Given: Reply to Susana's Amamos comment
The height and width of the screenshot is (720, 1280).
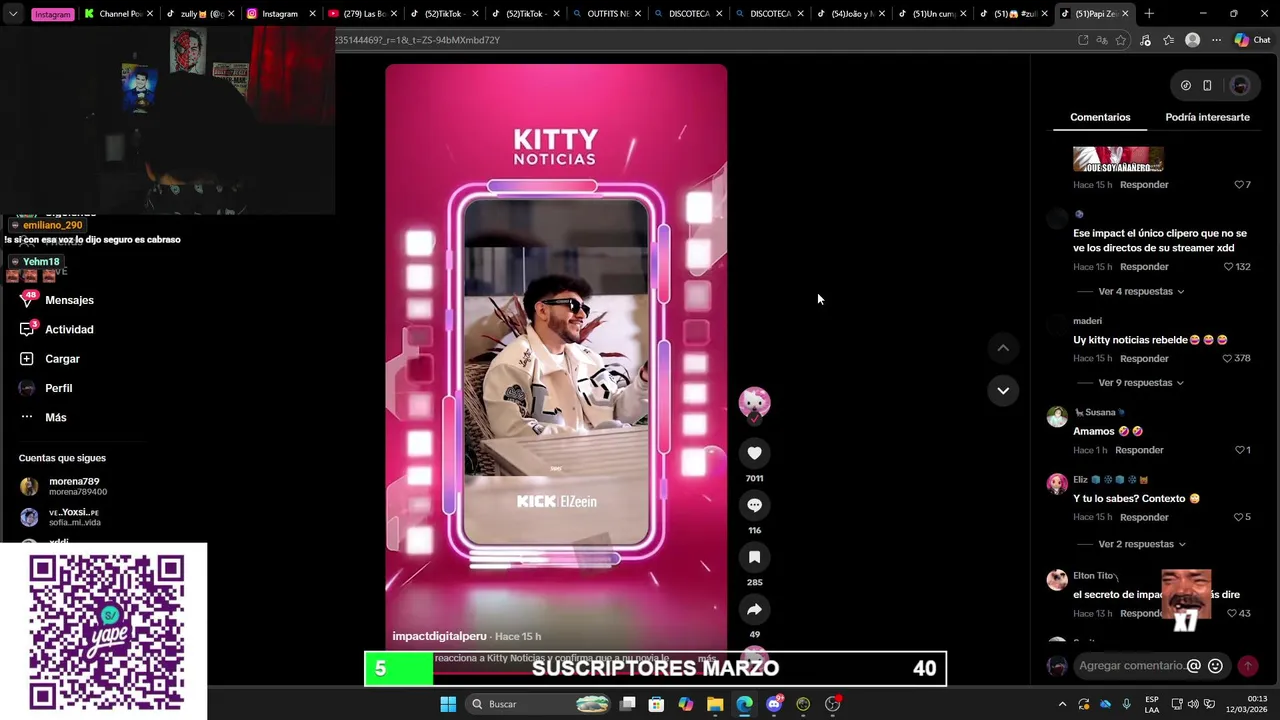Looking at the screenshot, I should [x=1139, y=450].
